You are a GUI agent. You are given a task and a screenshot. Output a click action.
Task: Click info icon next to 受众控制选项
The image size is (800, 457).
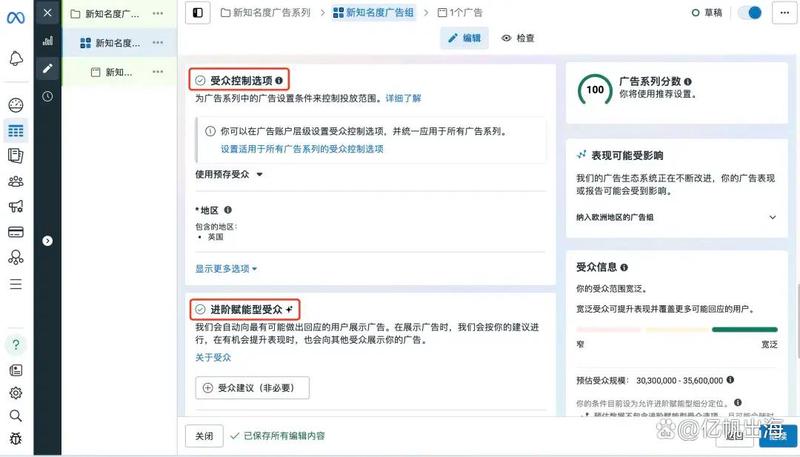coord(279,80)
